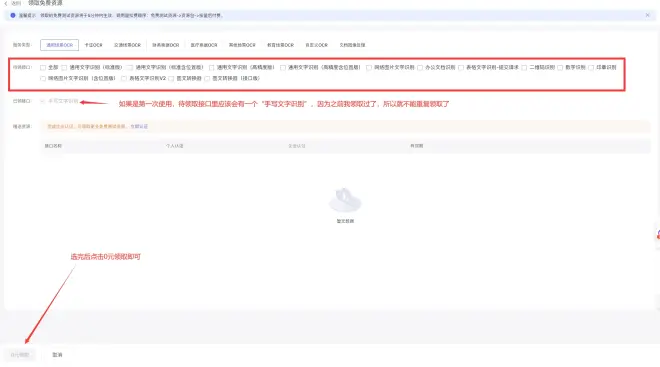Select the 数字识别 checkbox
Viewport: 660px width, 367px height.
click(x=560, y=67)
